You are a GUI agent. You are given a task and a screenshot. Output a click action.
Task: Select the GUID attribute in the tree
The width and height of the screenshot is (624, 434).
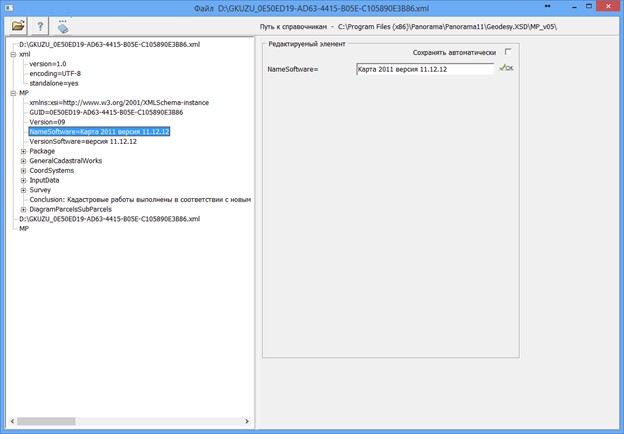tap(105, 113)
